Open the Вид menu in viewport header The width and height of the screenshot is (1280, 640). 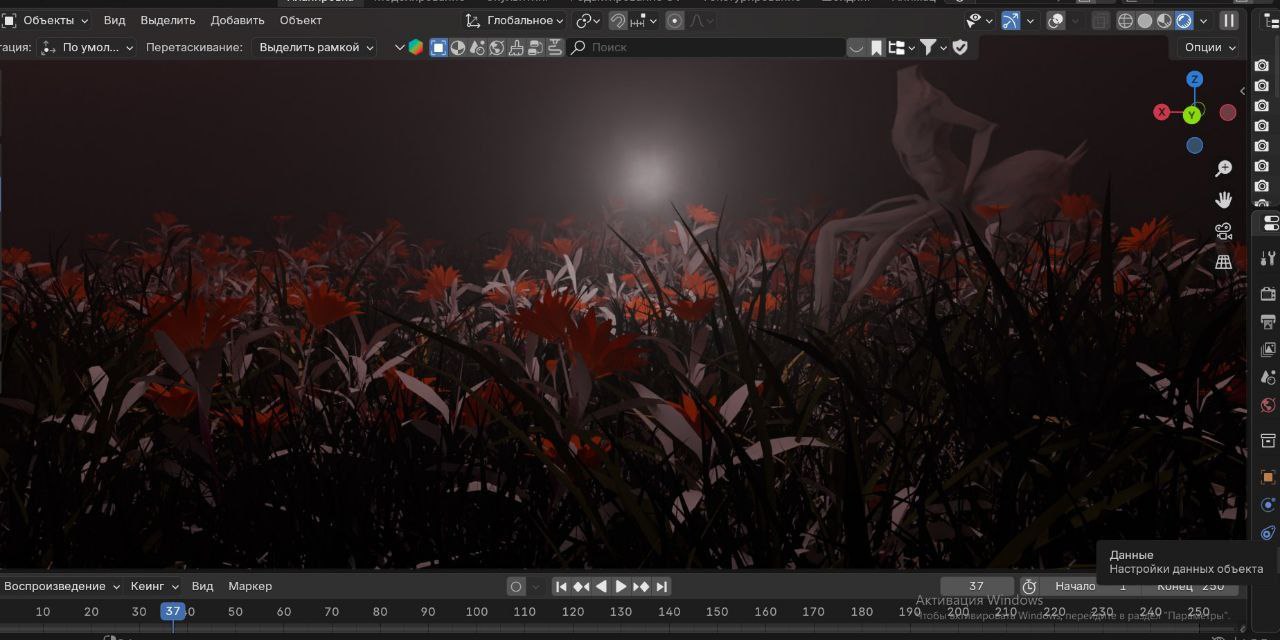click(x=115, y=20)
